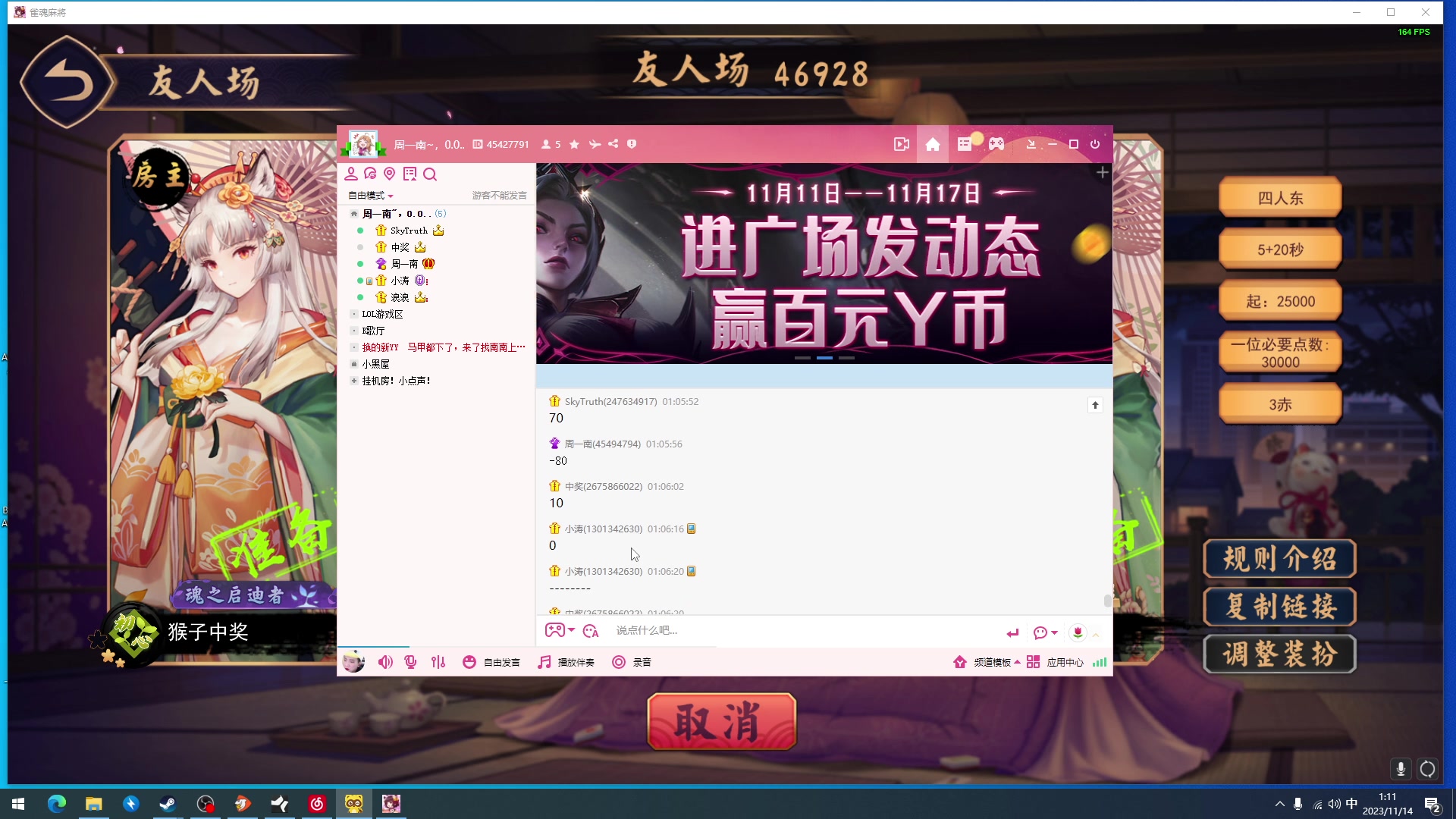Toggle the microphone icon in the YY bottom bar

[410, 662]
